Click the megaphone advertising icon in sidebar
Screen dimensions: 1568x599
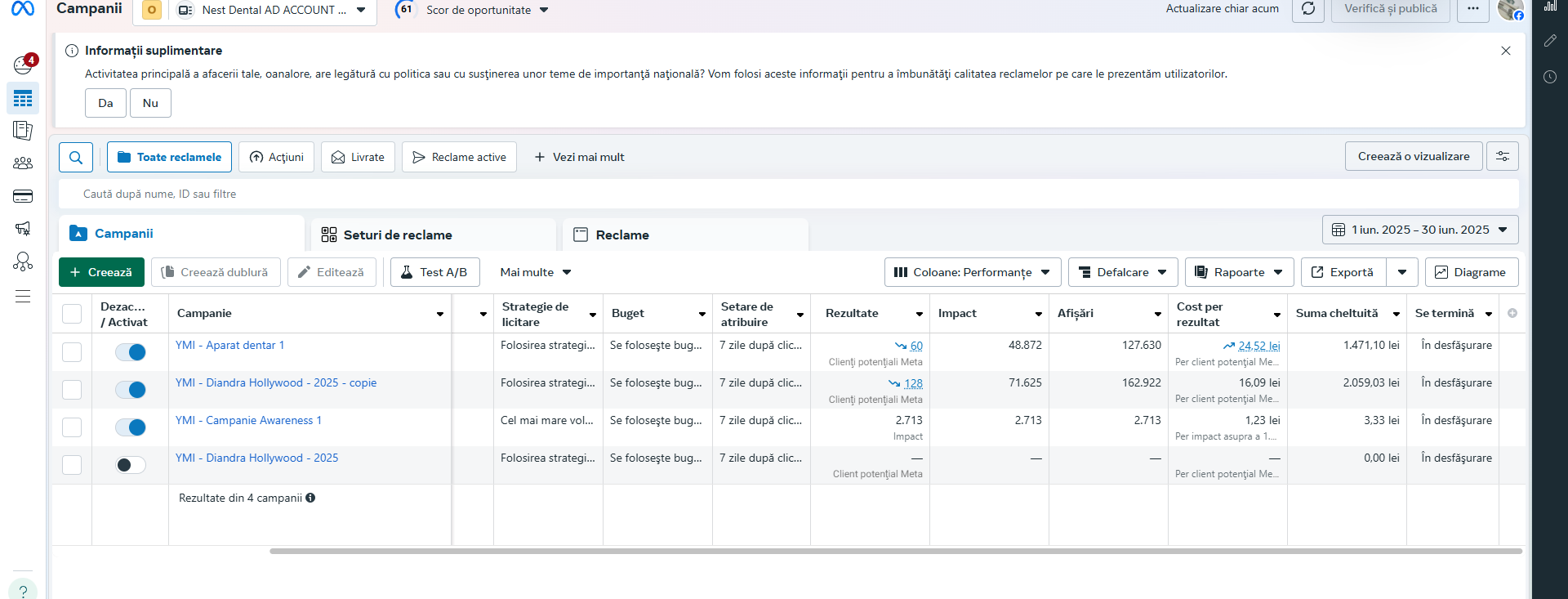[x=23, y=229]
